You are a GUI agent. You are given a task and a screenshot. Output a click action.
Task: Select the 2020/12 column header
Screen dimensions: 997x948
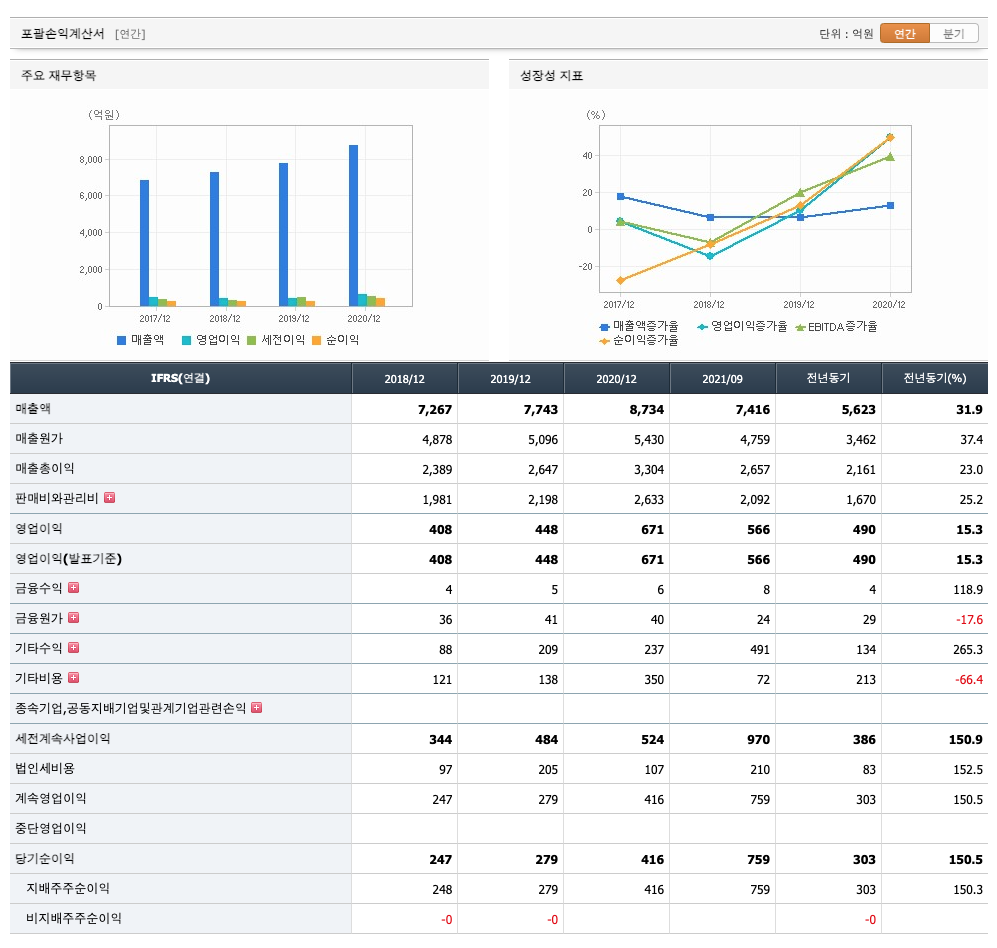tap(616, 378)
